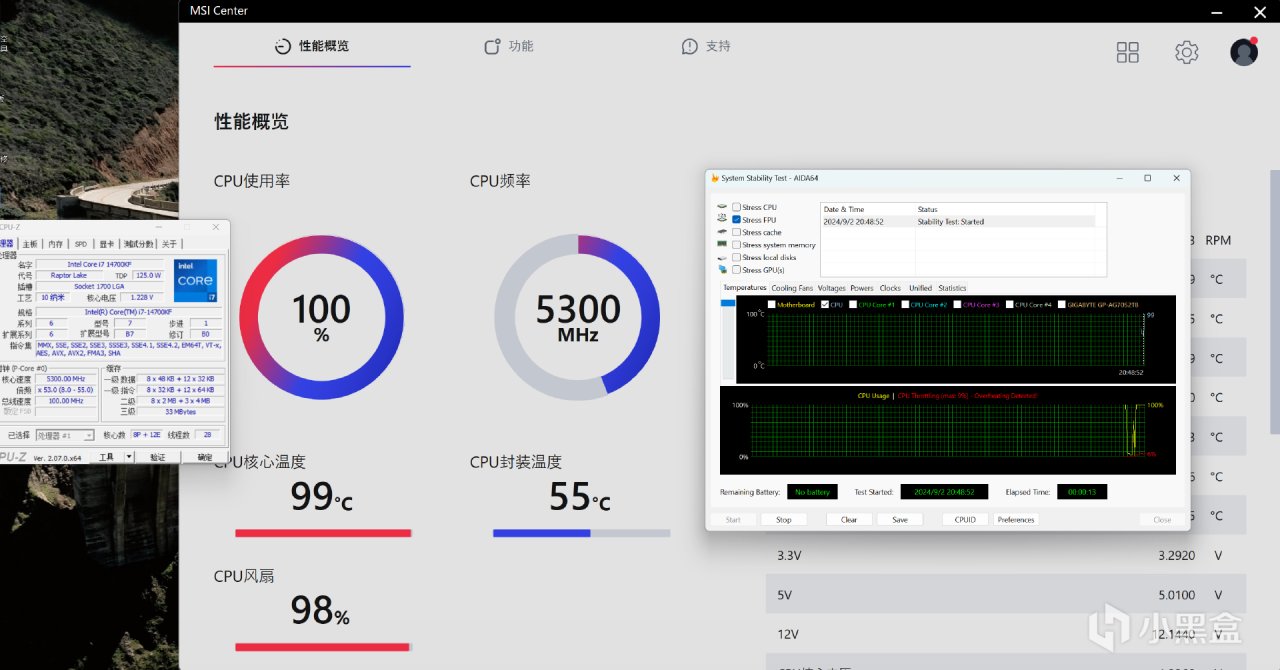This screenshot has width=1280, height=670.
Task: Click the Intel Core i7 14700KF name field
Action: 100,264
